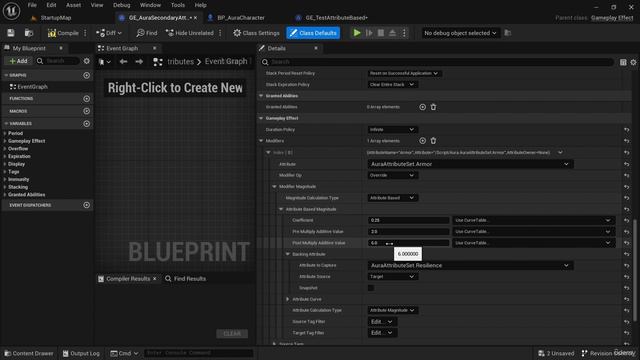
Task: Select Class Defaults button
Action: tap(313, 33)
